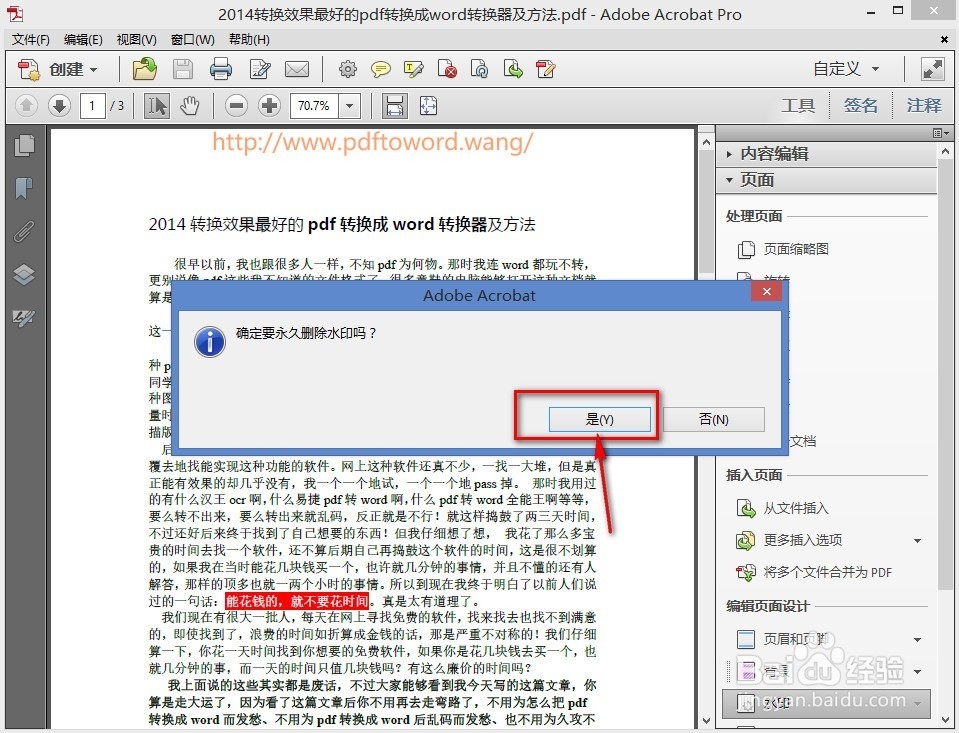Click the full-screen read mode icon
The height and width of the screenshot is (733, 959).
[x=933, y=69]
